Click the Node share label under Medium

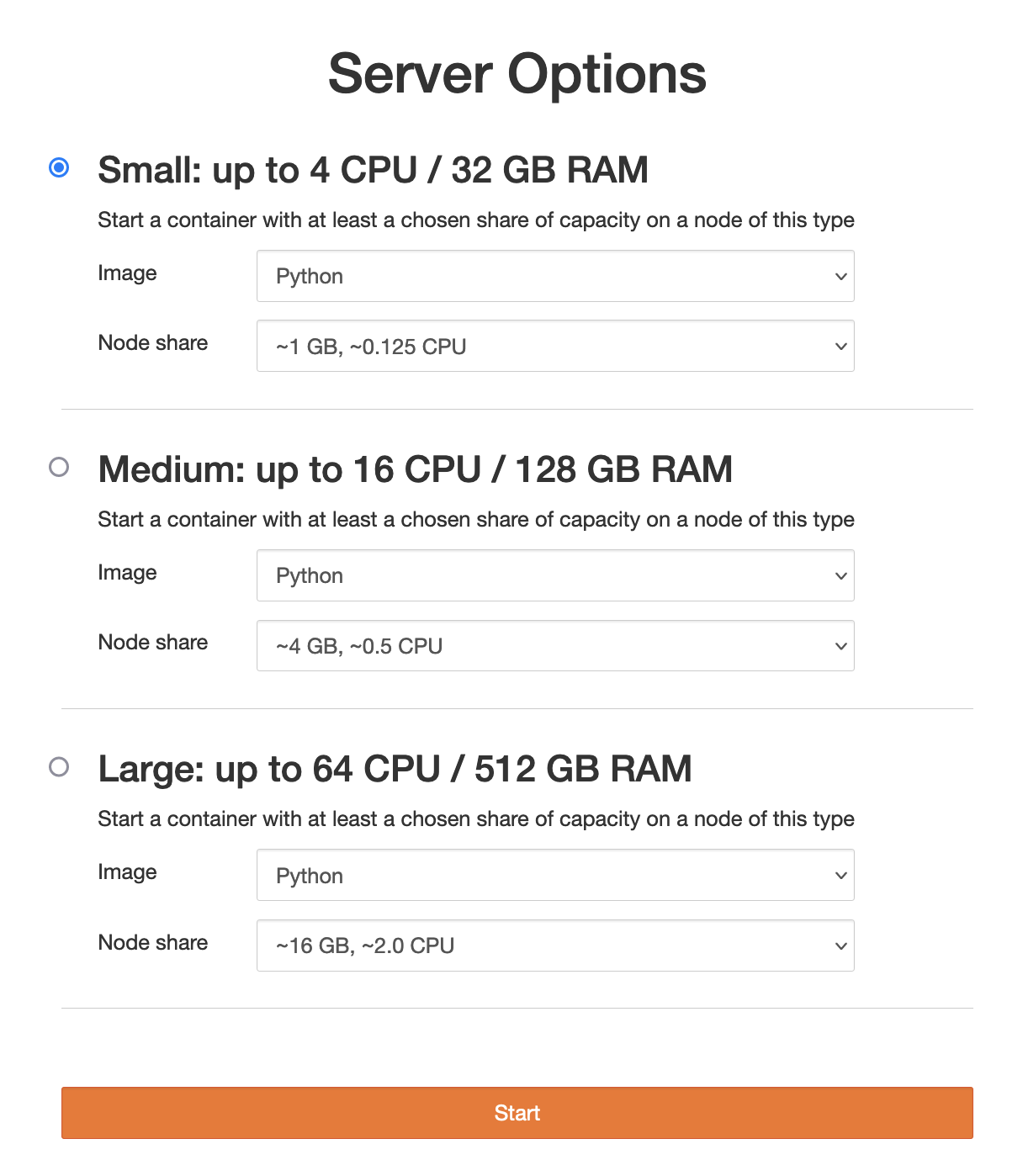click(x=153, y=643)
